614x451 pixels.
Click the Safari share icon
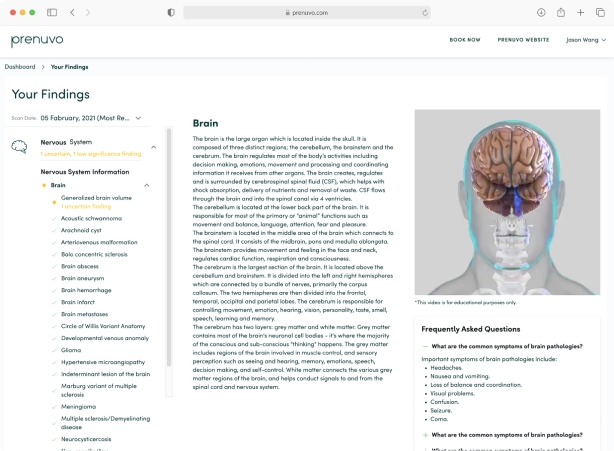click(x=561, y=13)
